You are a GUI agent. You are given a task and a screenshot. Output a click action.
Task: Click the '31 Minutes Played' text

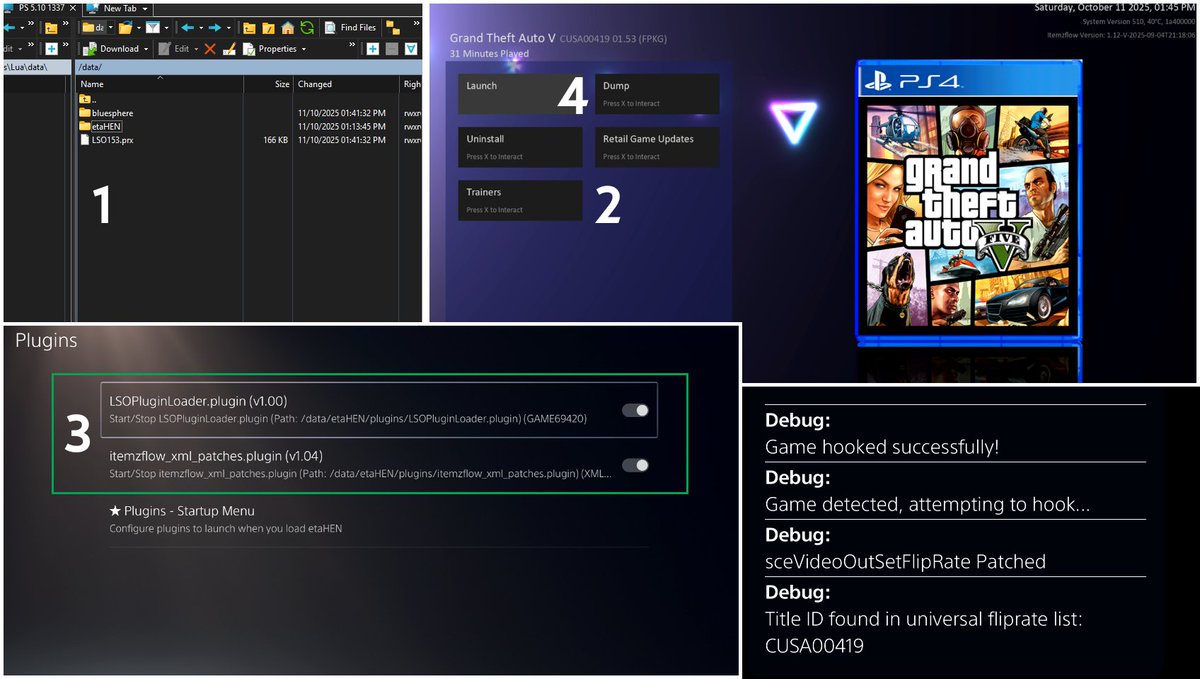[x=489, y=53]
